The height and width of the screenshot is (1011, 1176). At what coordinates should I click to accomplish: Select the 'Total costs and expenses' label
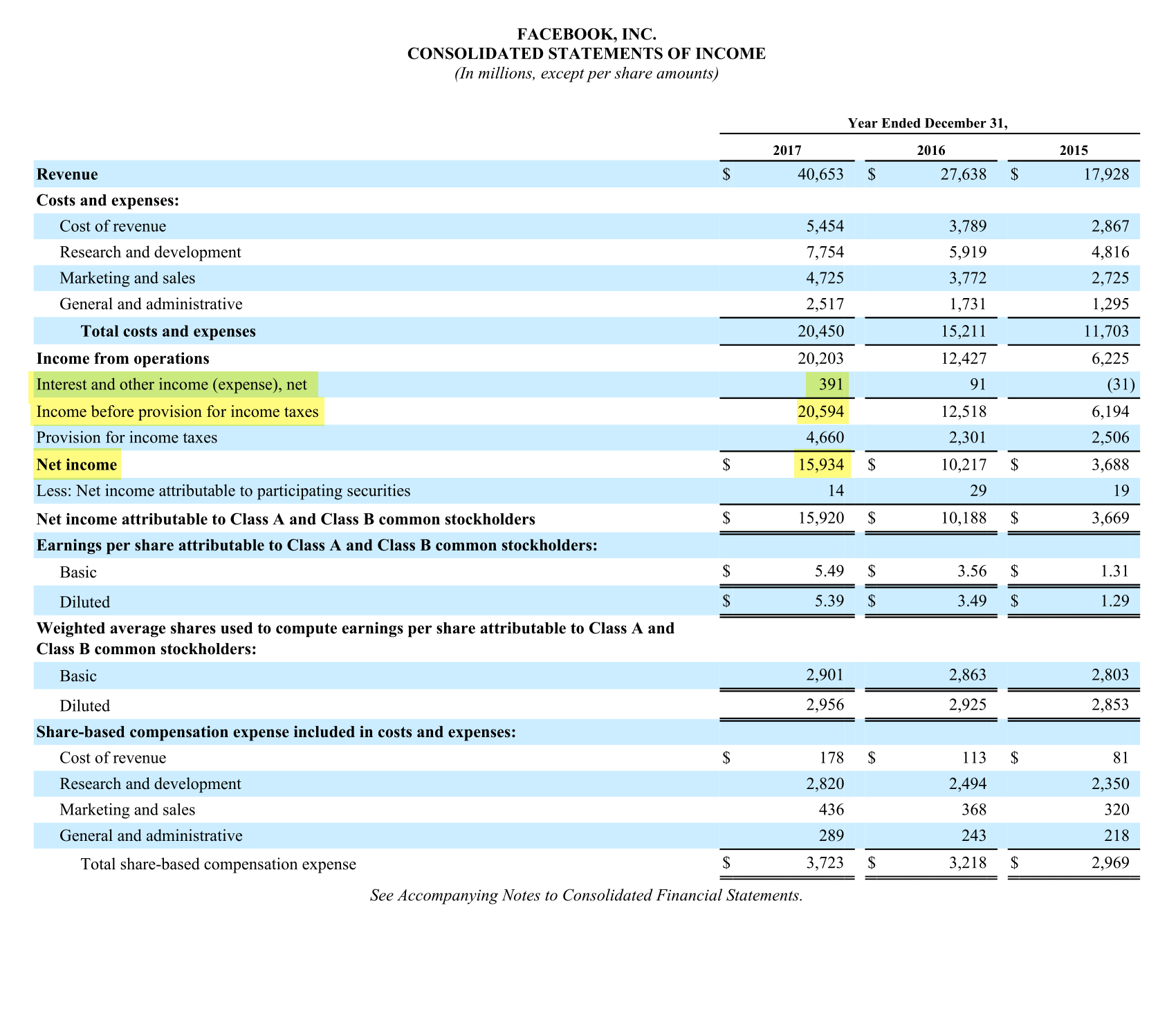click(168, 331)
